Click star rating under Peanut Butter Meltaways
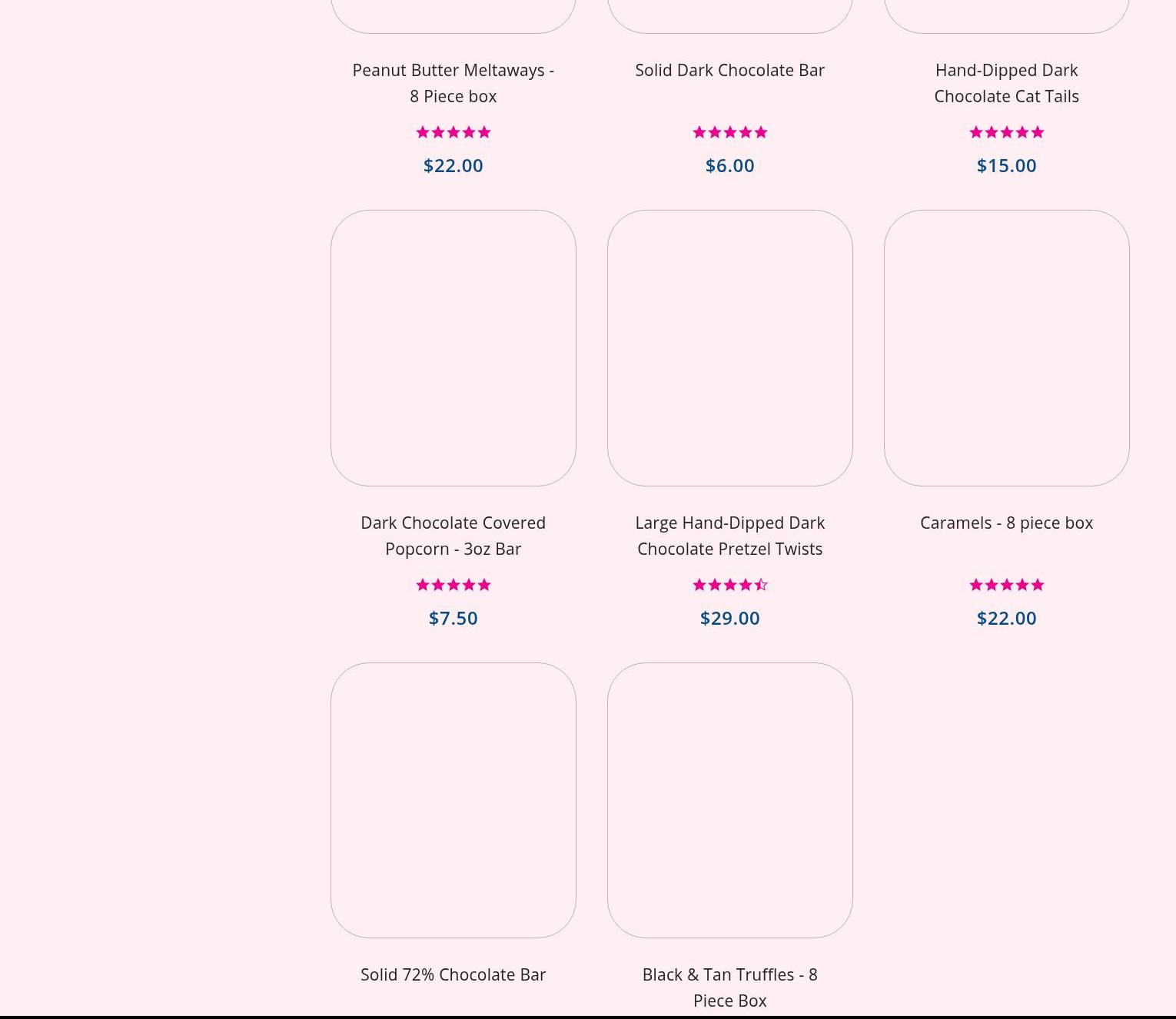The width and height of the screenshot is (1176, 1019). coord(453,132)
